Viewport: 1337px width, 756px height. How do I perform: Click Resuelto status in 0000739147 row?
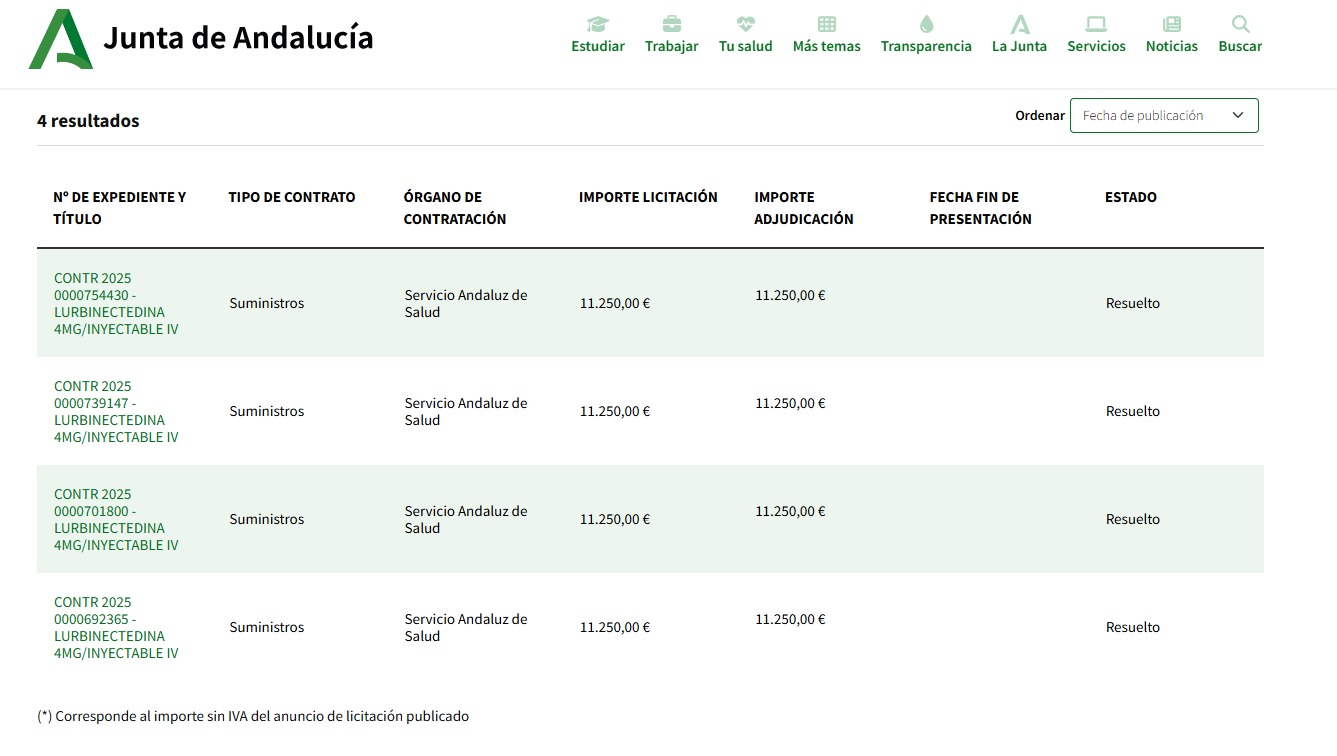point(1133,411)
